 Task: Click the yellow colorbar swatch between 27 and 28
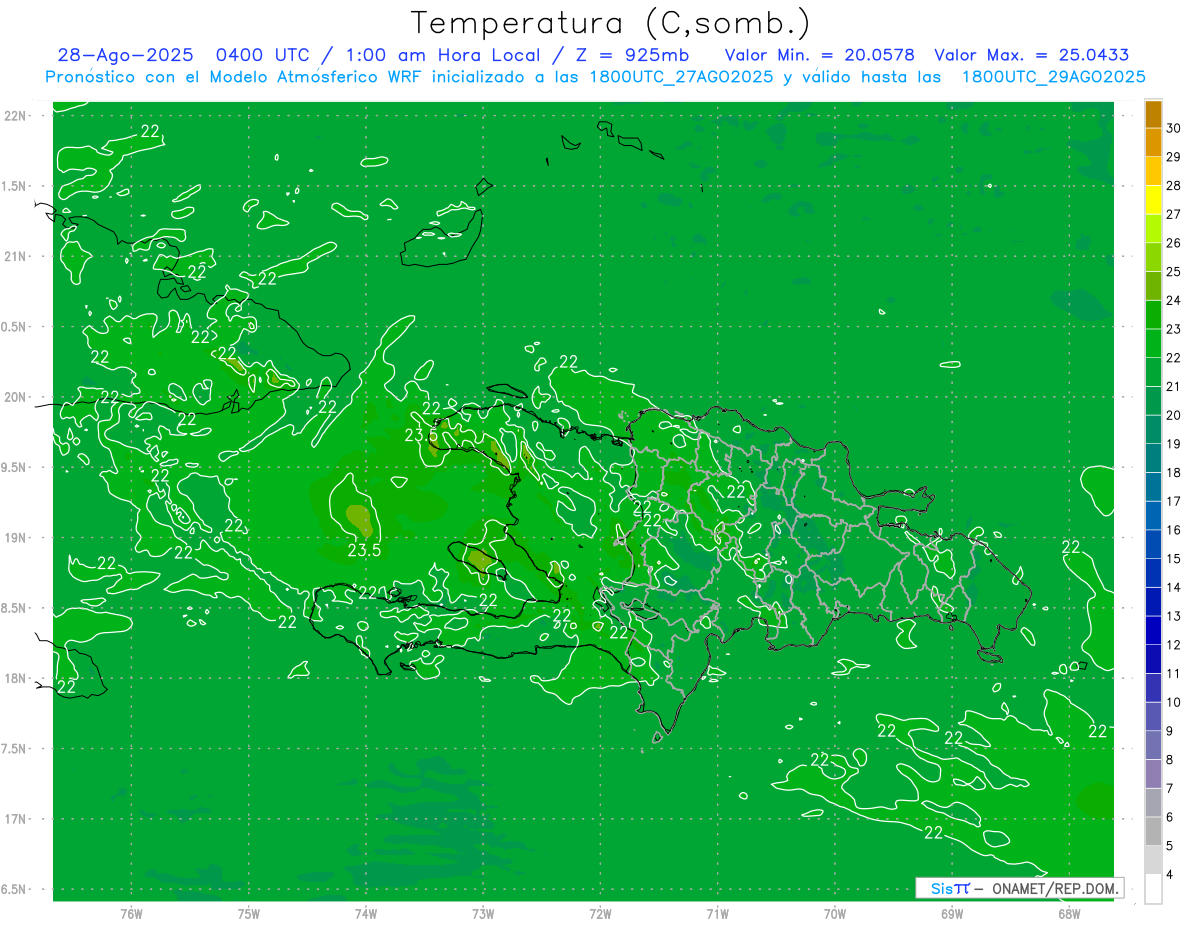[1153, 199]
